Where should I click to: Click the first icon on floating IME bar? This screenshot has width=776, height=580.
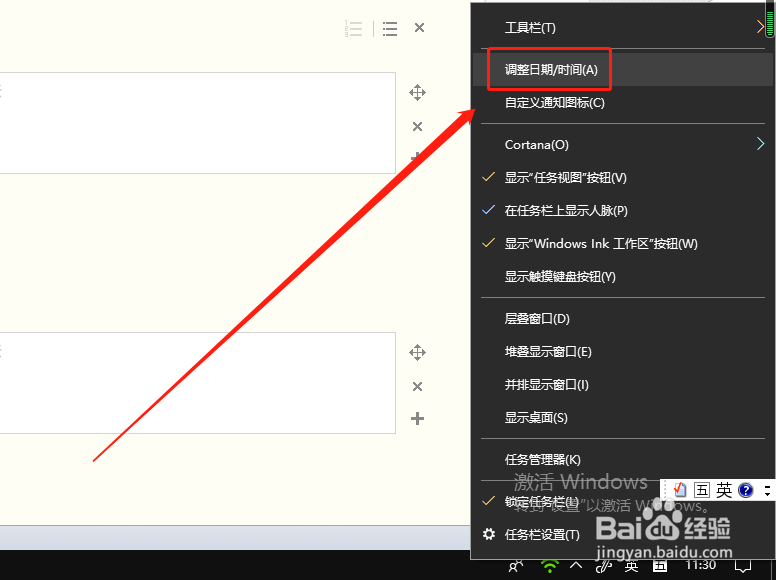[x=679, y=490]
